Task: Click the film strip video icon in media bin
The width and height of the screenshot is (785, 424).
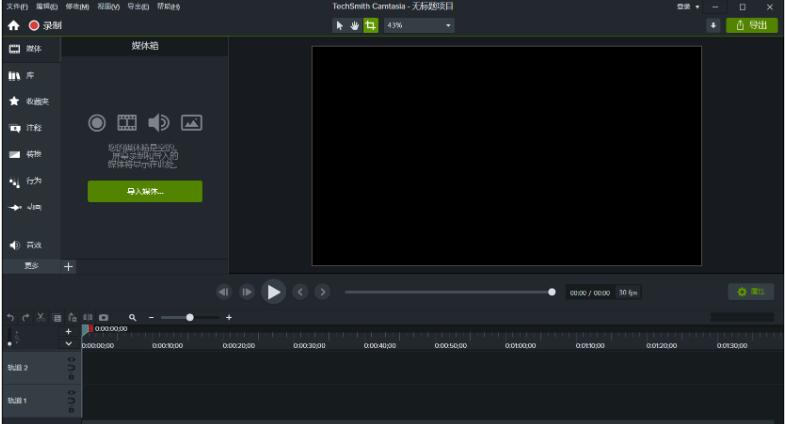Action: tap(127, 123)
